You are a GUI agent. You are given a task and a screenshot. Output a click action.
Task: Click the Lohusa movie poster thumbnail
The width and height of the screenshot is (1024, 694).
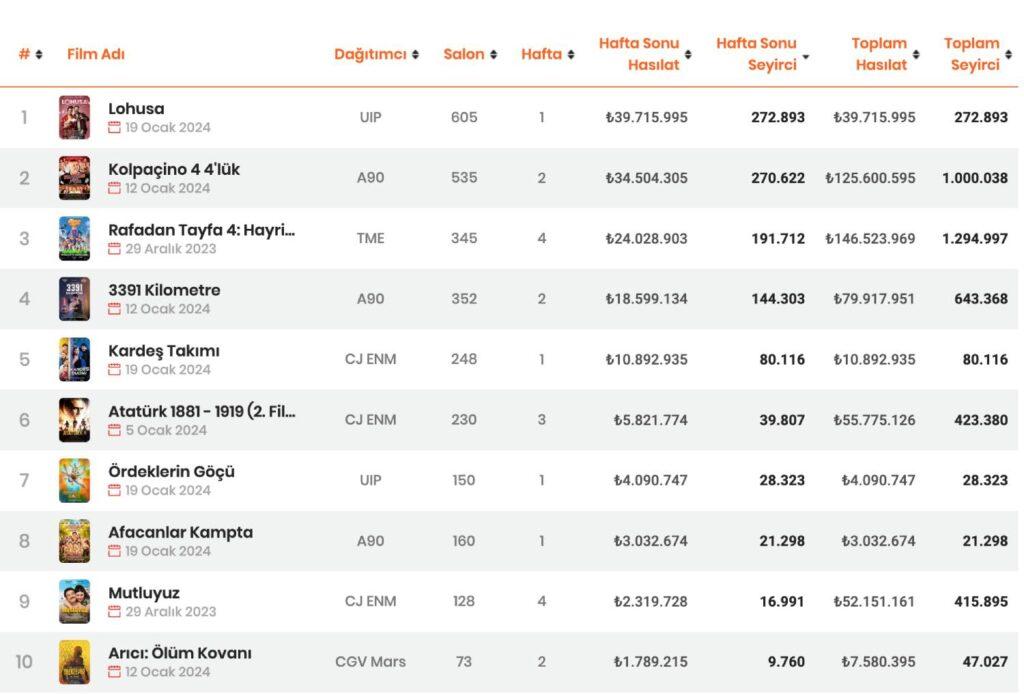coord(74,118)
